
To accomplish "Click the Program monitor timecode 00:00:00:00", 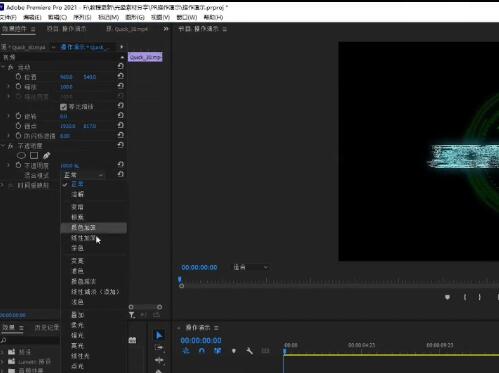I will click(x=199, y=267).
